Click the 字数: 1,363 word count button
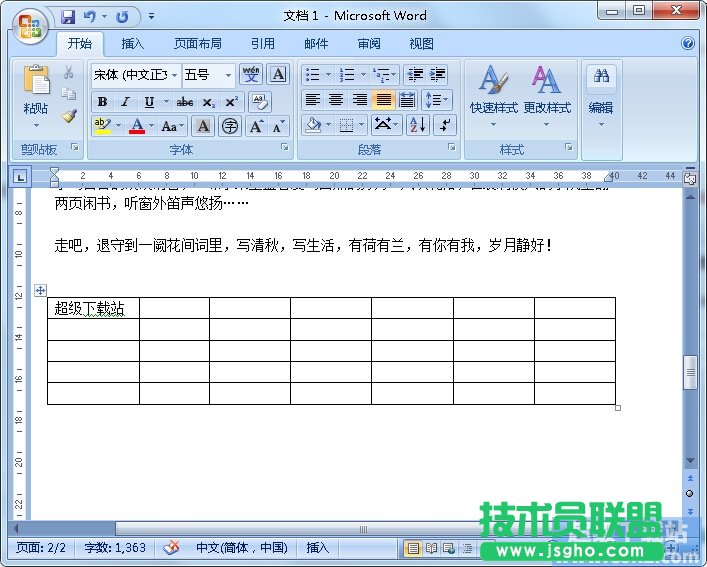 [x=115, y=548]
